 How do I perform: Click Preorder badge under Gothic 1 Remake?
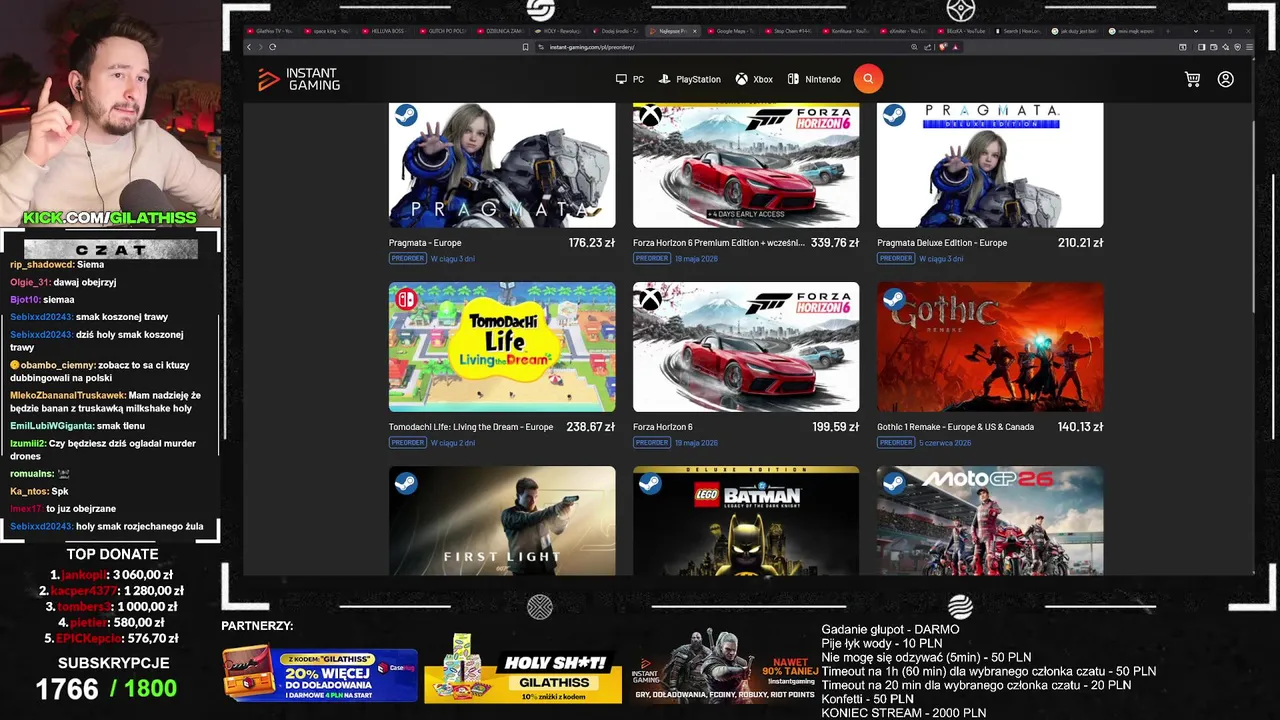[896, 443]
